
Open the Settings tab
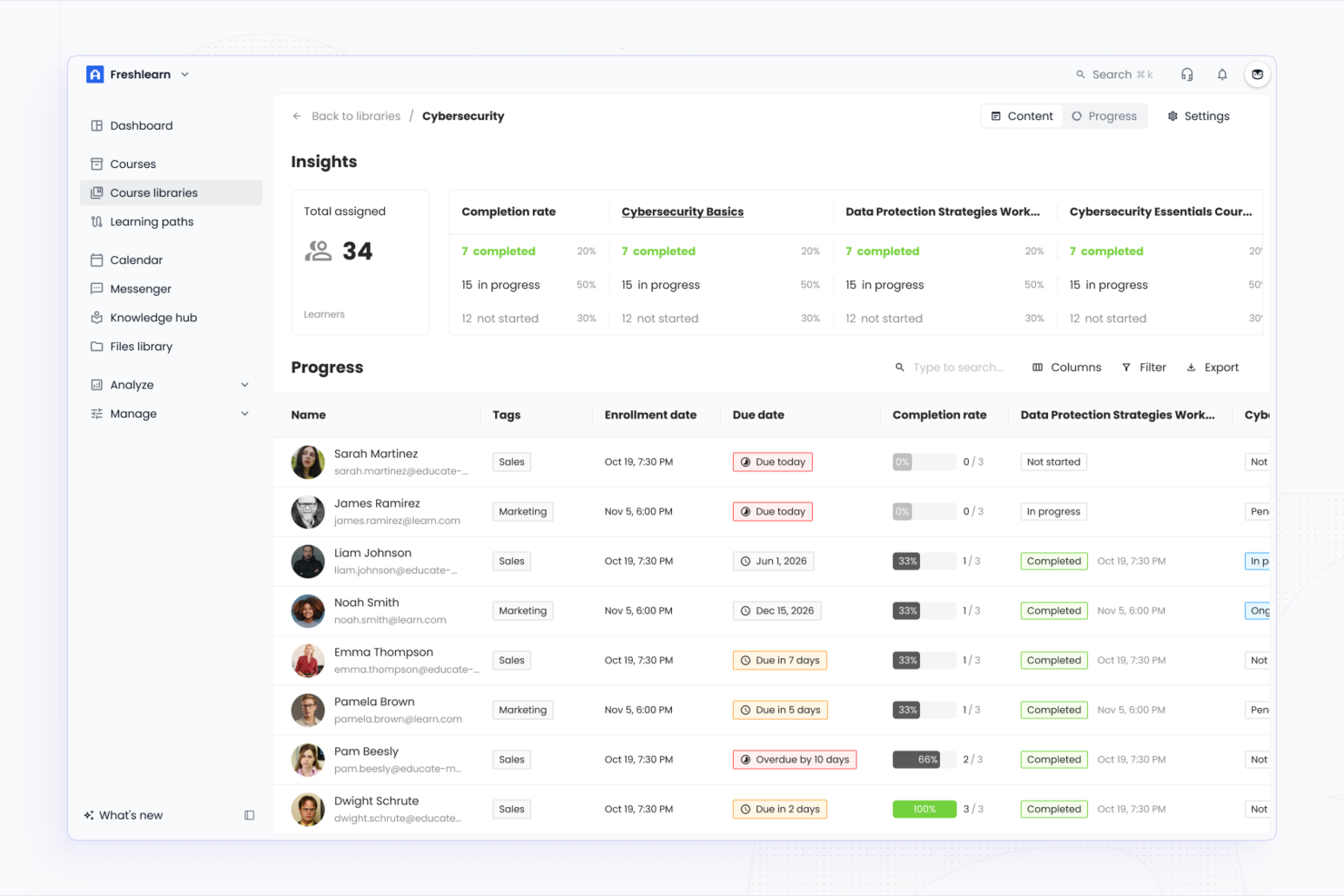1198,115
